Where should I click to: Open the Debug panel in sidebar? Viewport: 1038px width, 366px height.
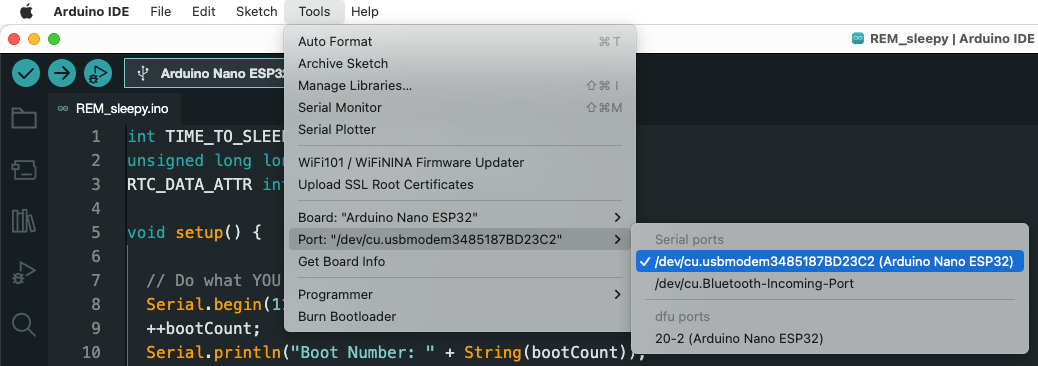pos(24,273)
